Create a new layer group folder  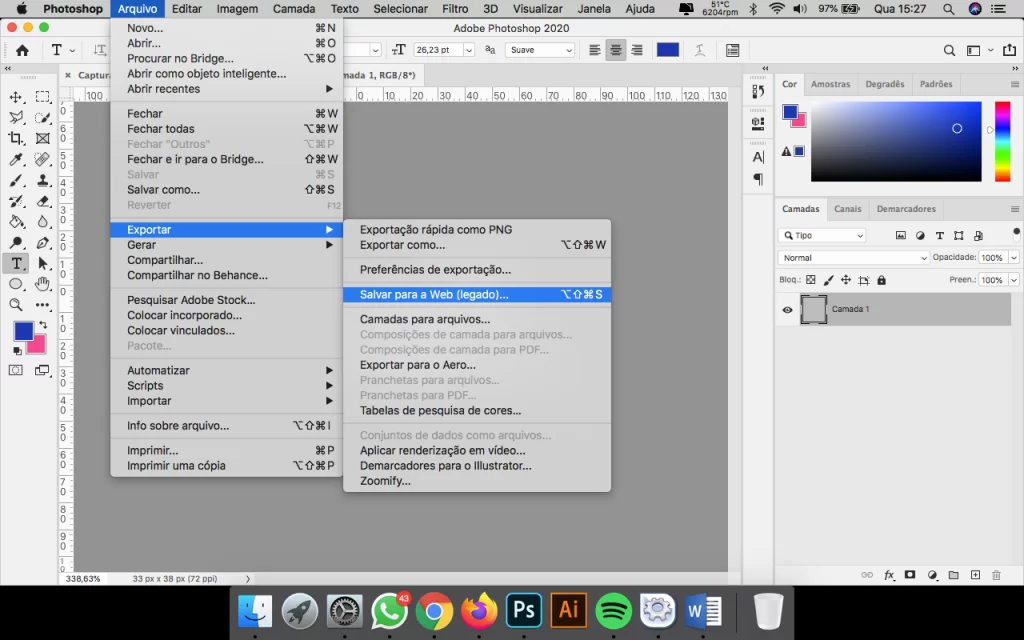coord(953,575)
